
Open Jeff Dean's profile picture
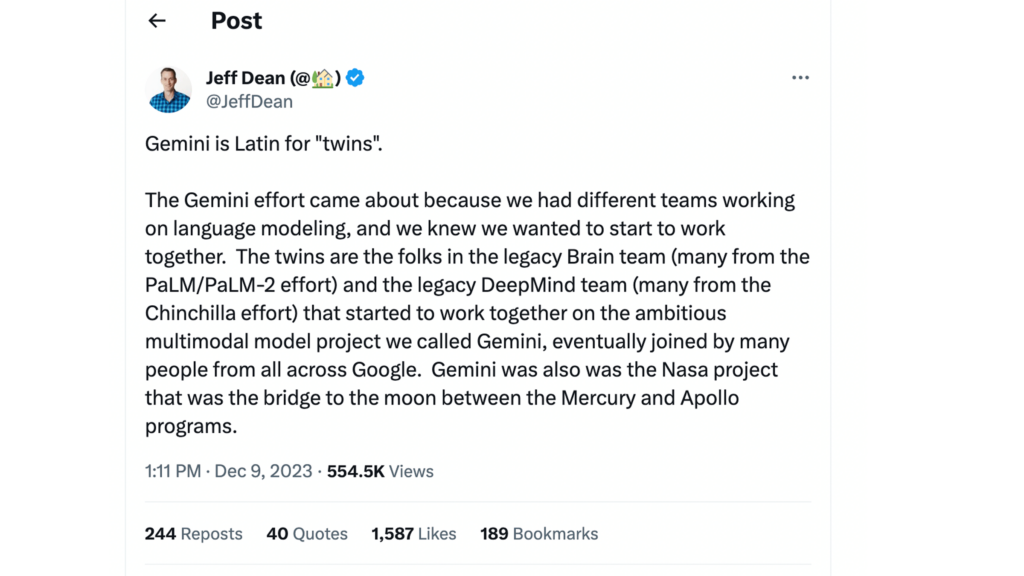[x=168, y=88]
